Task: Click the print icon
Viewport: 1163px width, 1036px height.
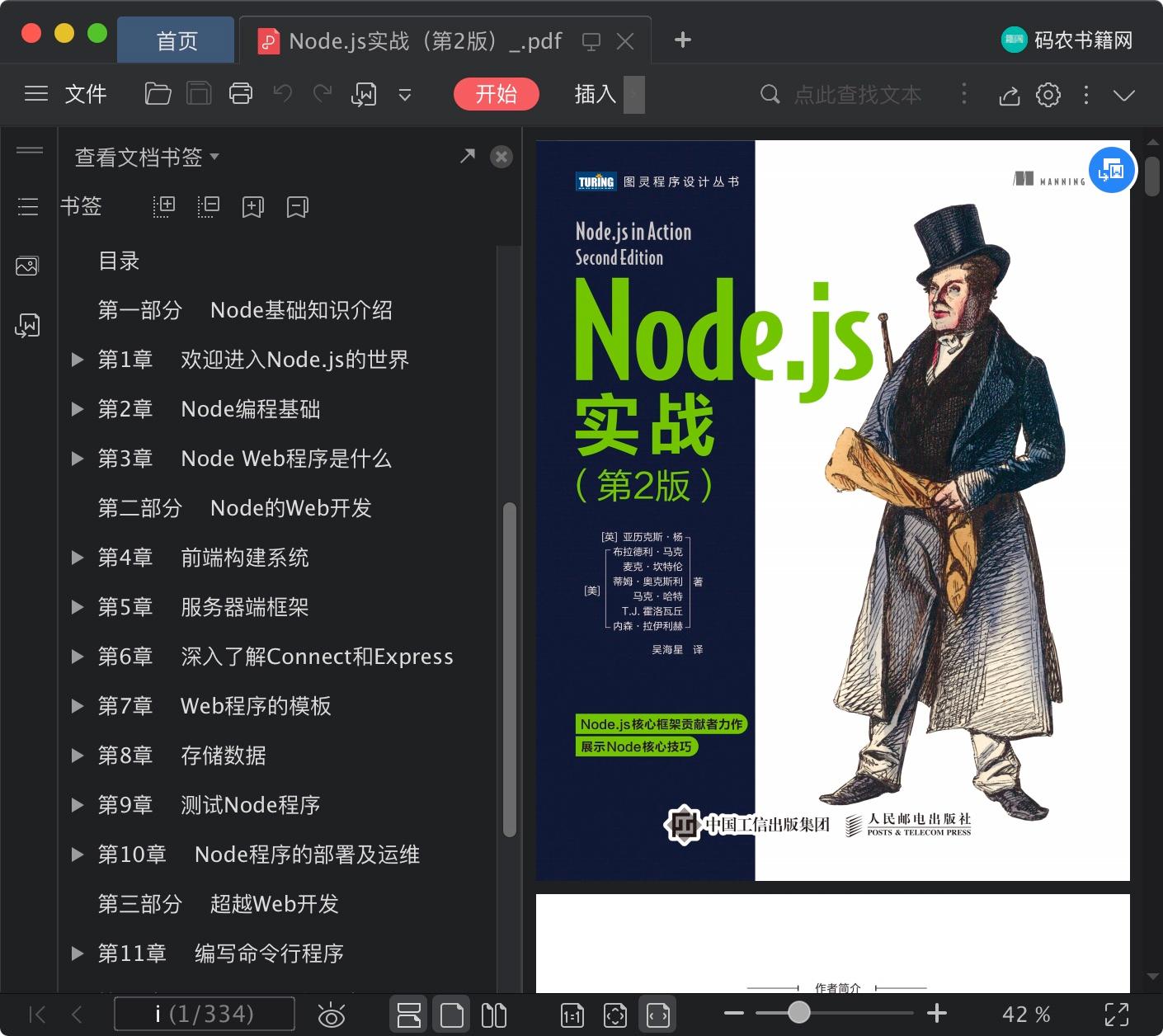Action: click(x=241, y=94)
